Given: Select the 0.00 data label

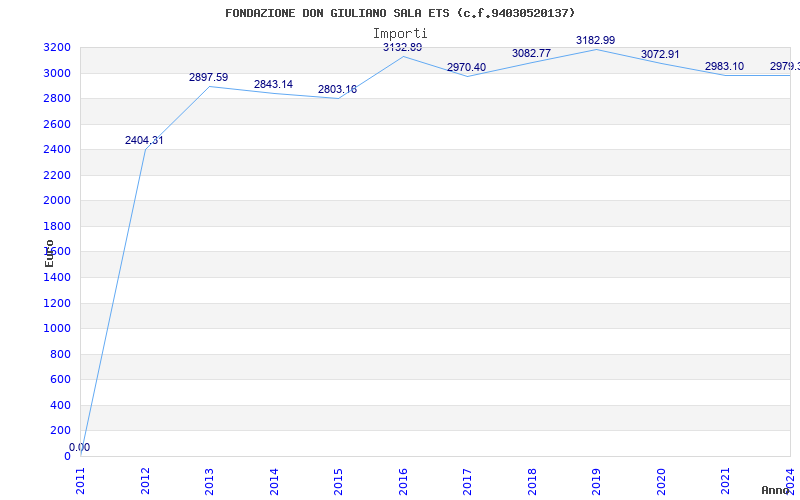Looking at the screenshot, I should point(80,447).
